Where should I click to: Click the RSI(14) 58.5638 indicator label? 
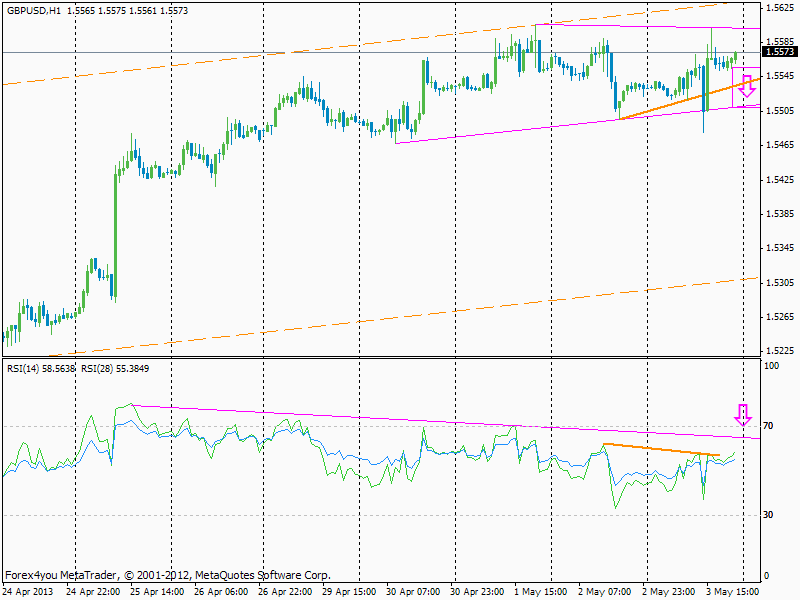pos(41,368)
